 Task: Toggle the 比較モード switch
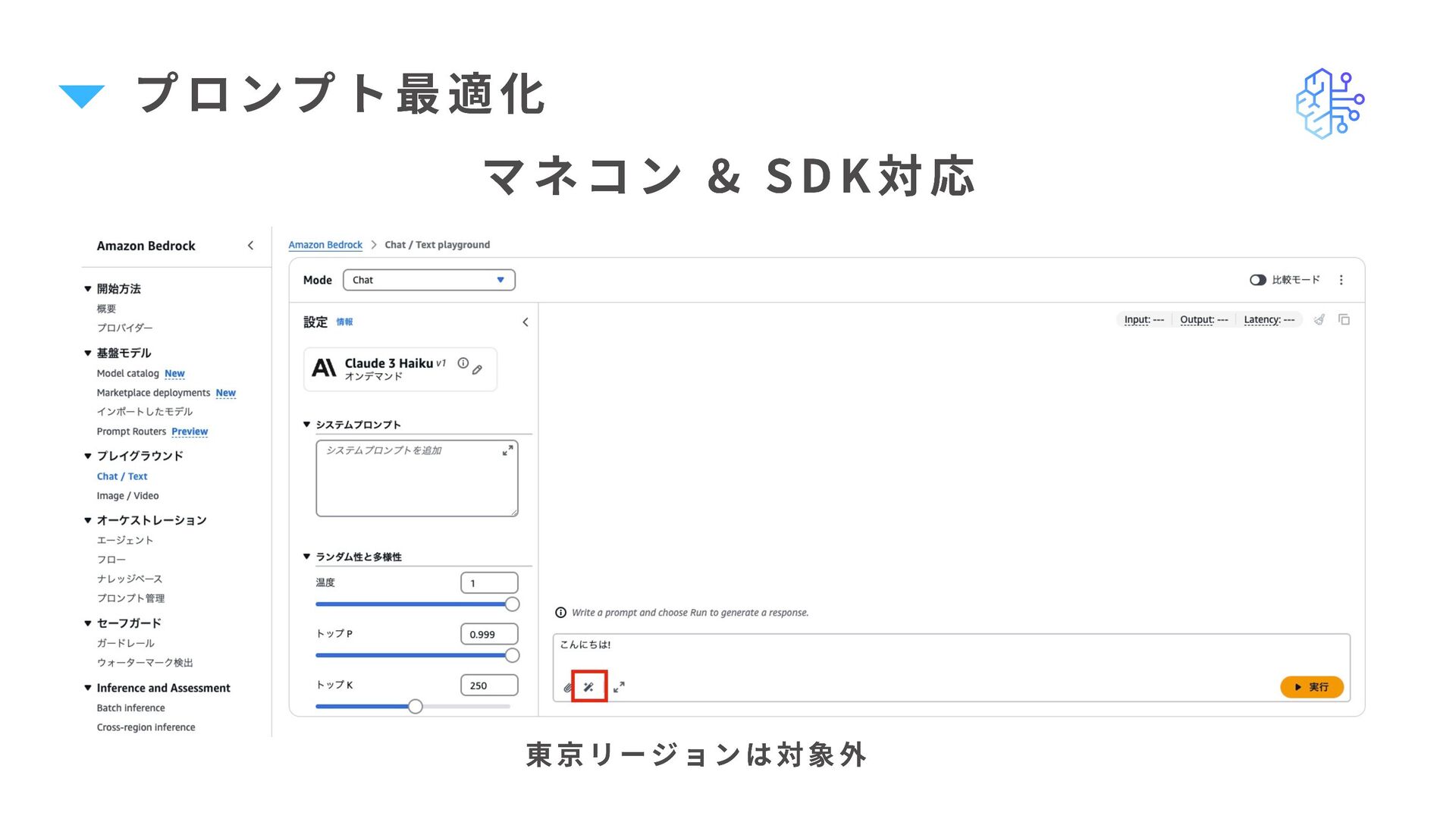click(x=1257, y=280)
